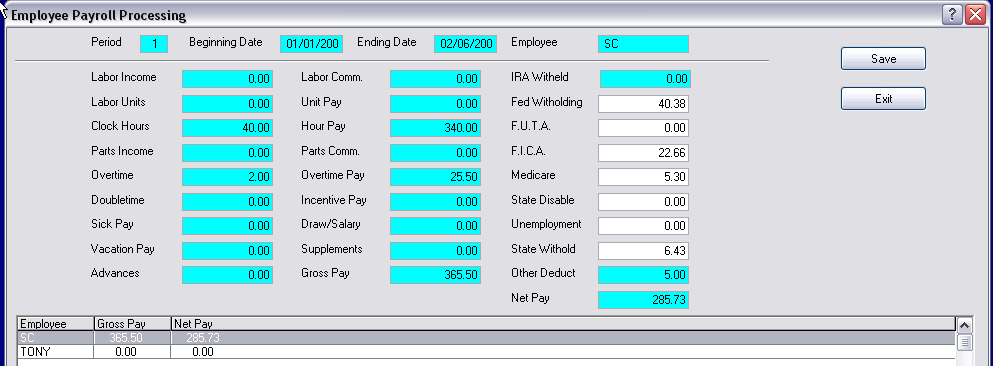Select the SC row in employee list
Screen dimensions: 993x366
pos(486,338)
